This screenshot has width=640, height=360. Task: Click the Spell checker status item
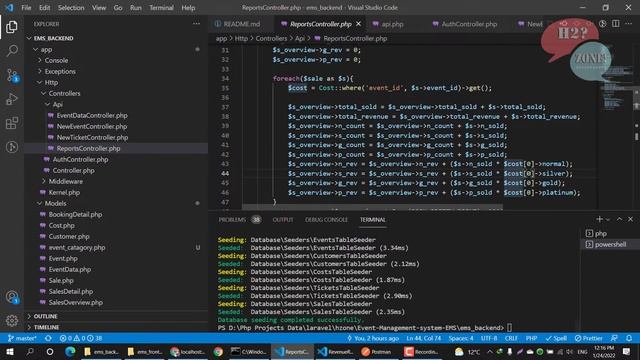pyautogui.click(x=556, y=338)
